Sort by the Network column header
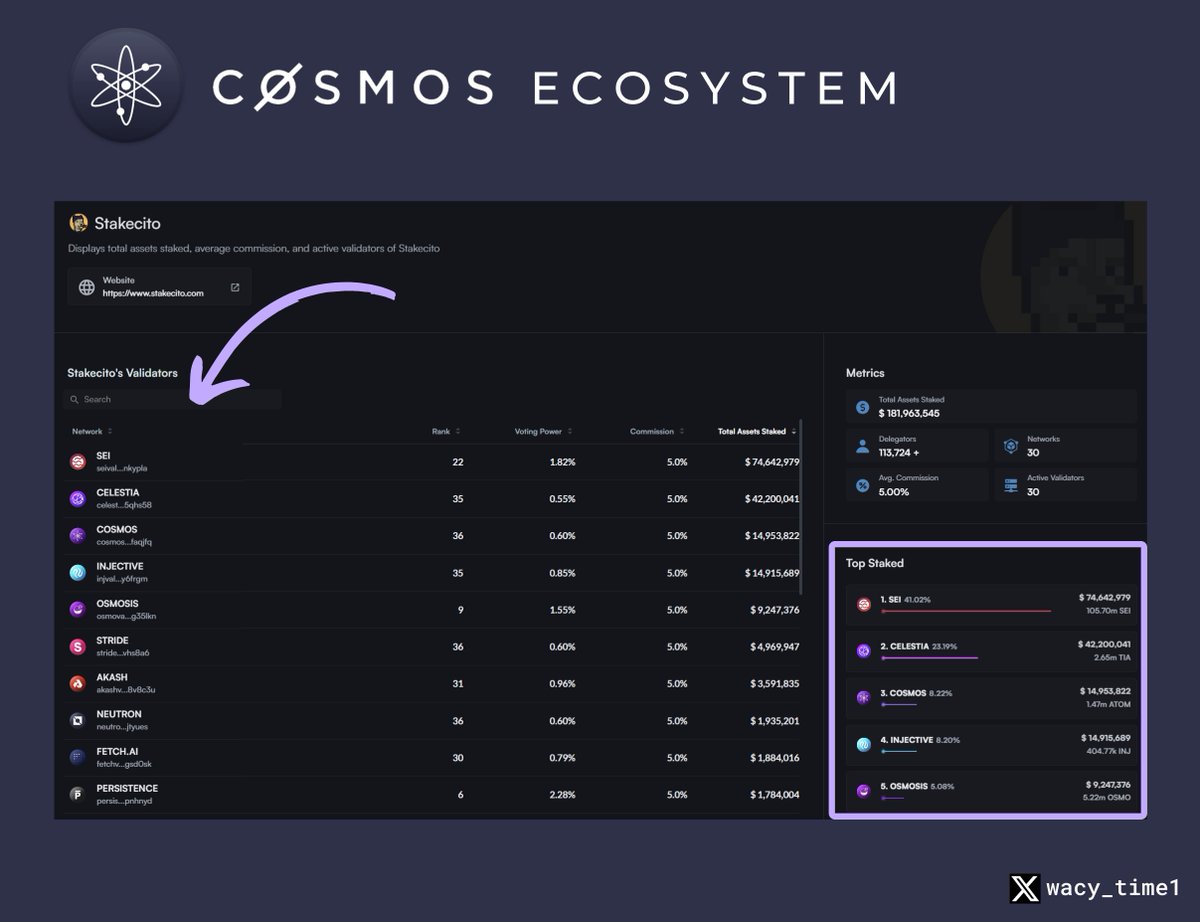 [92, 431]
